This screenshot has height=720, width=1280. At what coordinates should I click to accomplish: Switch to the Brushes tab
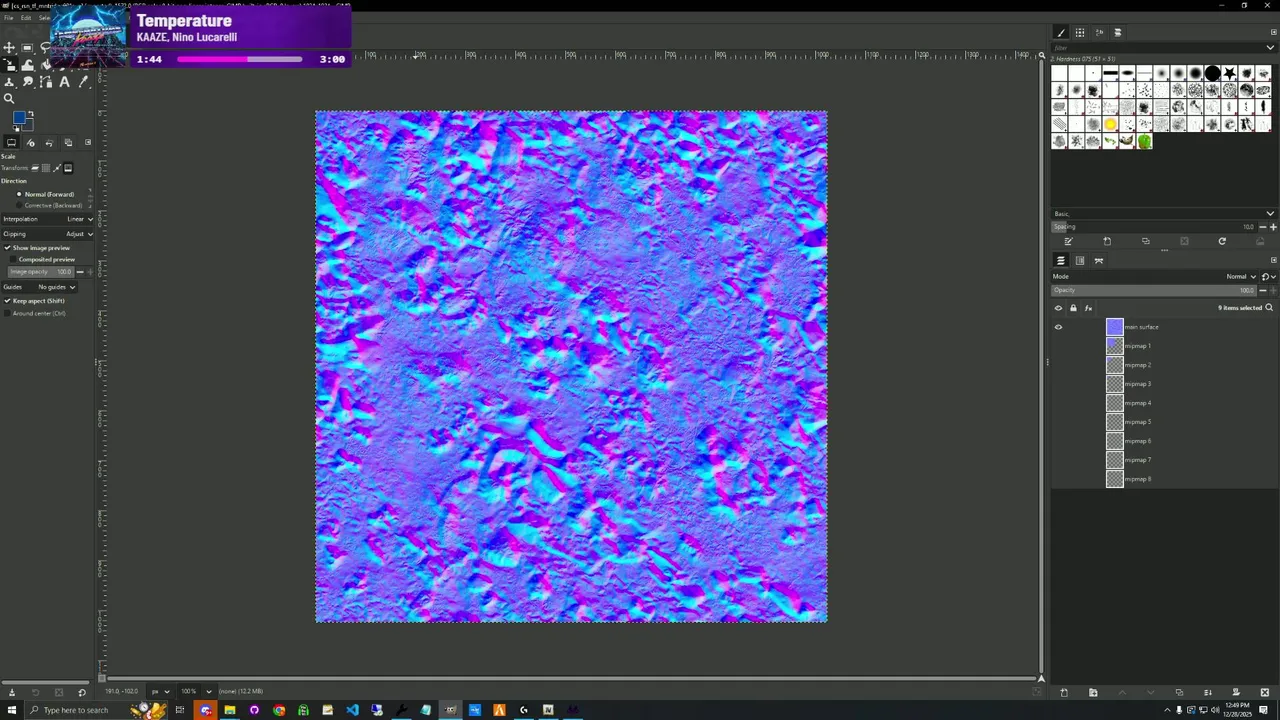pos(1061,32)
